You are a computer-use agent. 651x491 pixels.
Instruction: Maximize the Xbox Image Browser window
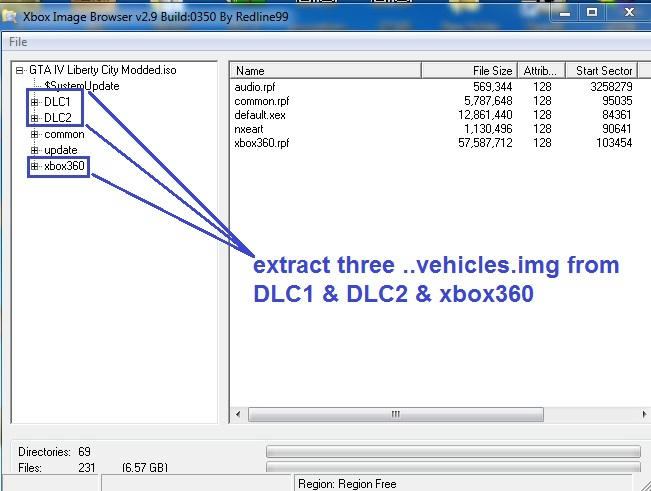pyautogui.click(x=591, y=12)
